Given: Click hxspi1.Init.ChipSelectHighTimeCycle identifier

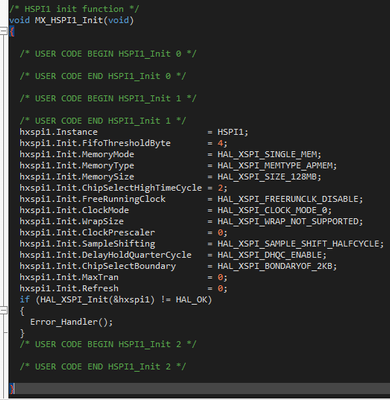Looking at the screenshot, I should pyautogui.click(x=111, y=188).
